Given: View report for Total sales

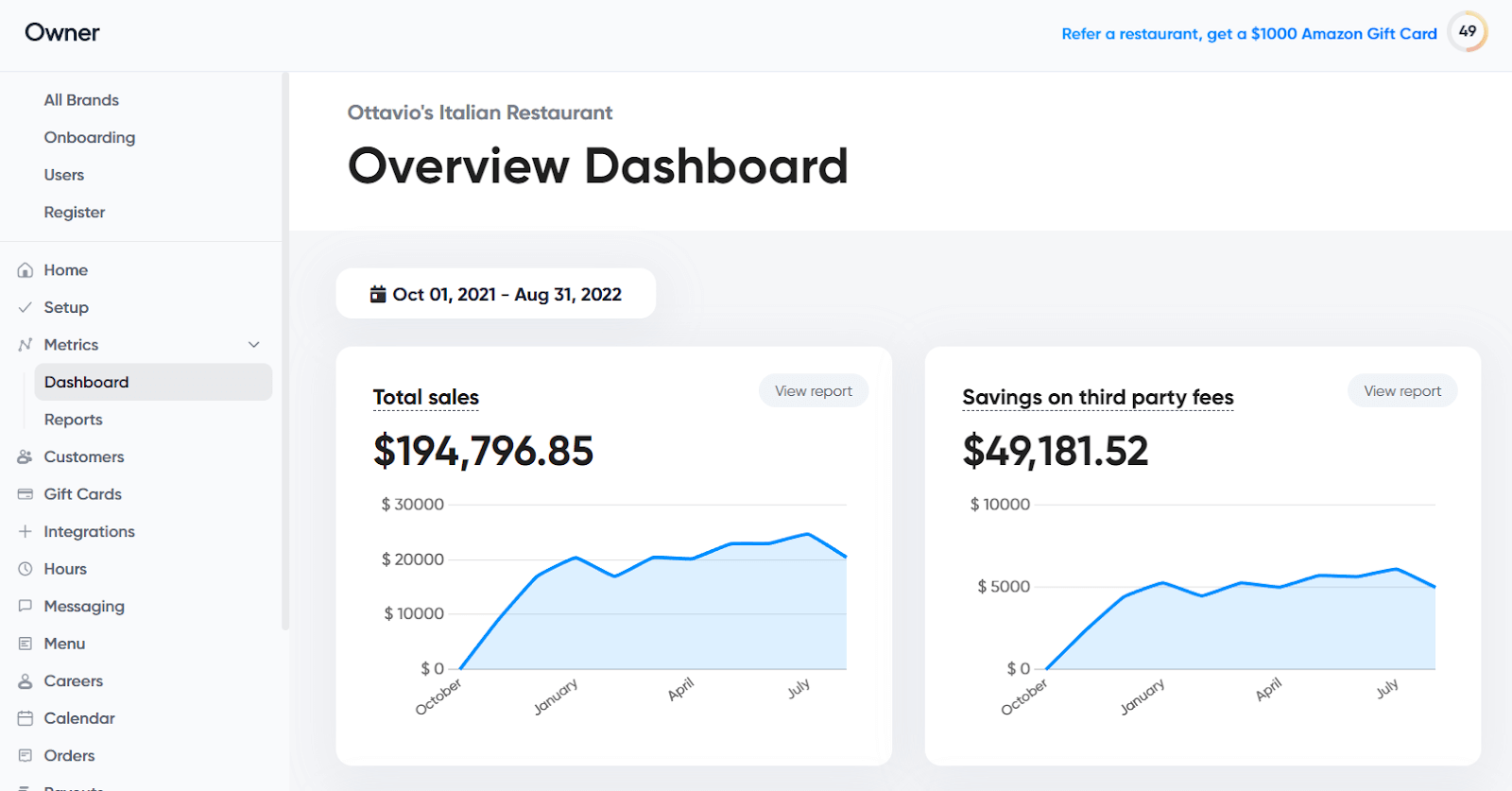Looking at the screenshot, I should coord(814,391).
